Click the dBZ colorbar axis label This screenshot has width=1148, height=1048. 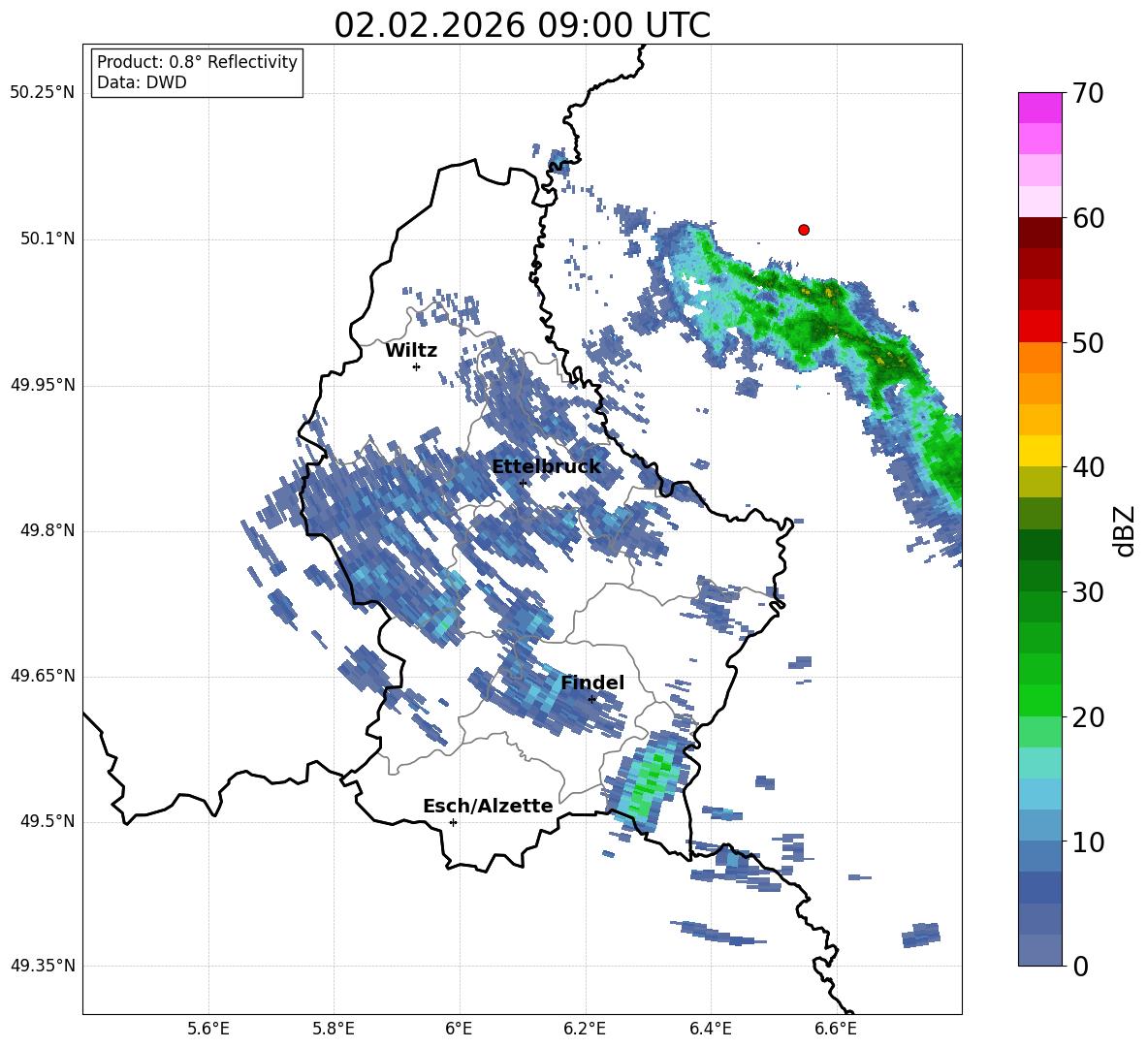pyautogui.click(x=1123, y=530)
